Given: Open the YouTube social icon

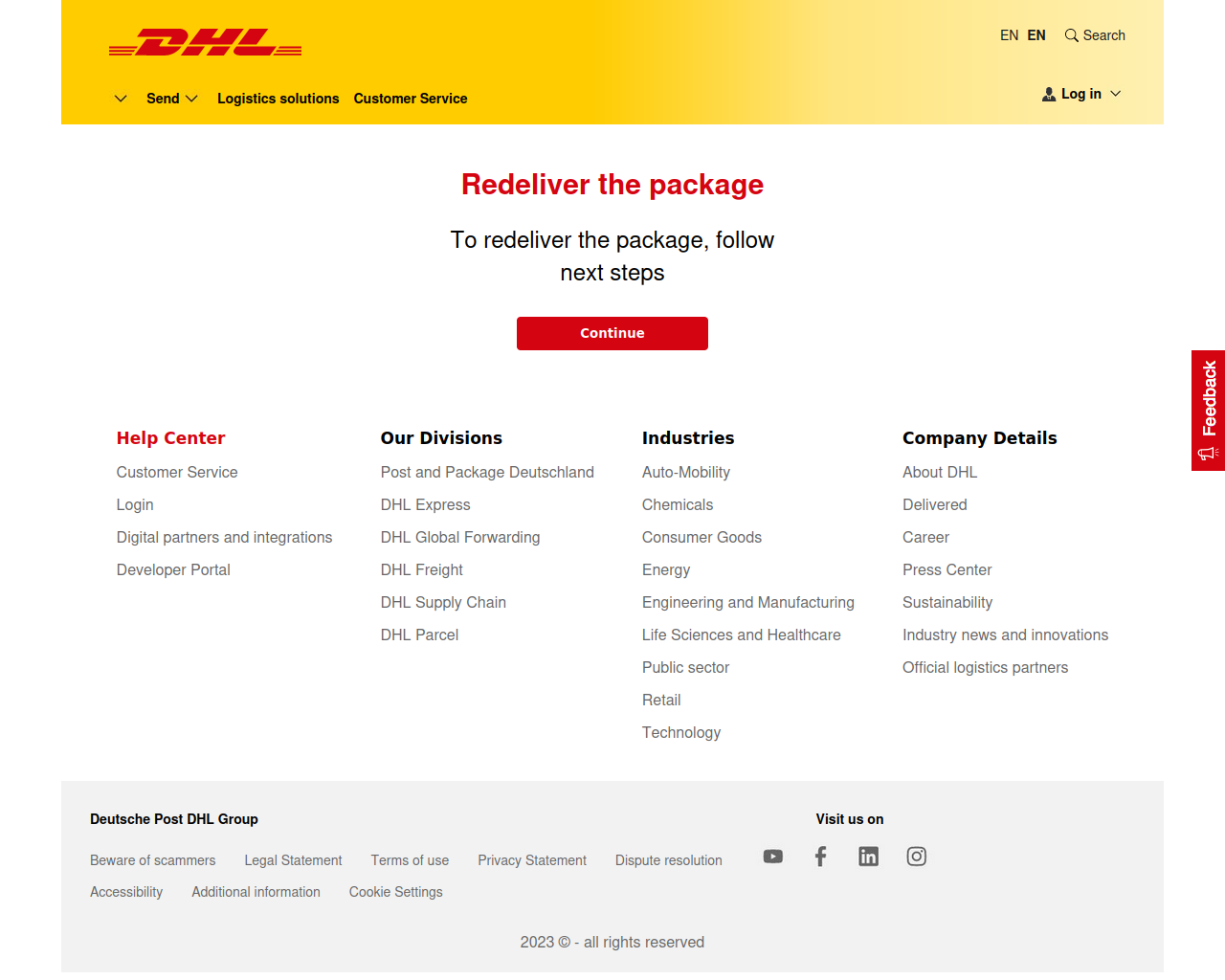Looking at the screenshot, I should click(773, 857).
